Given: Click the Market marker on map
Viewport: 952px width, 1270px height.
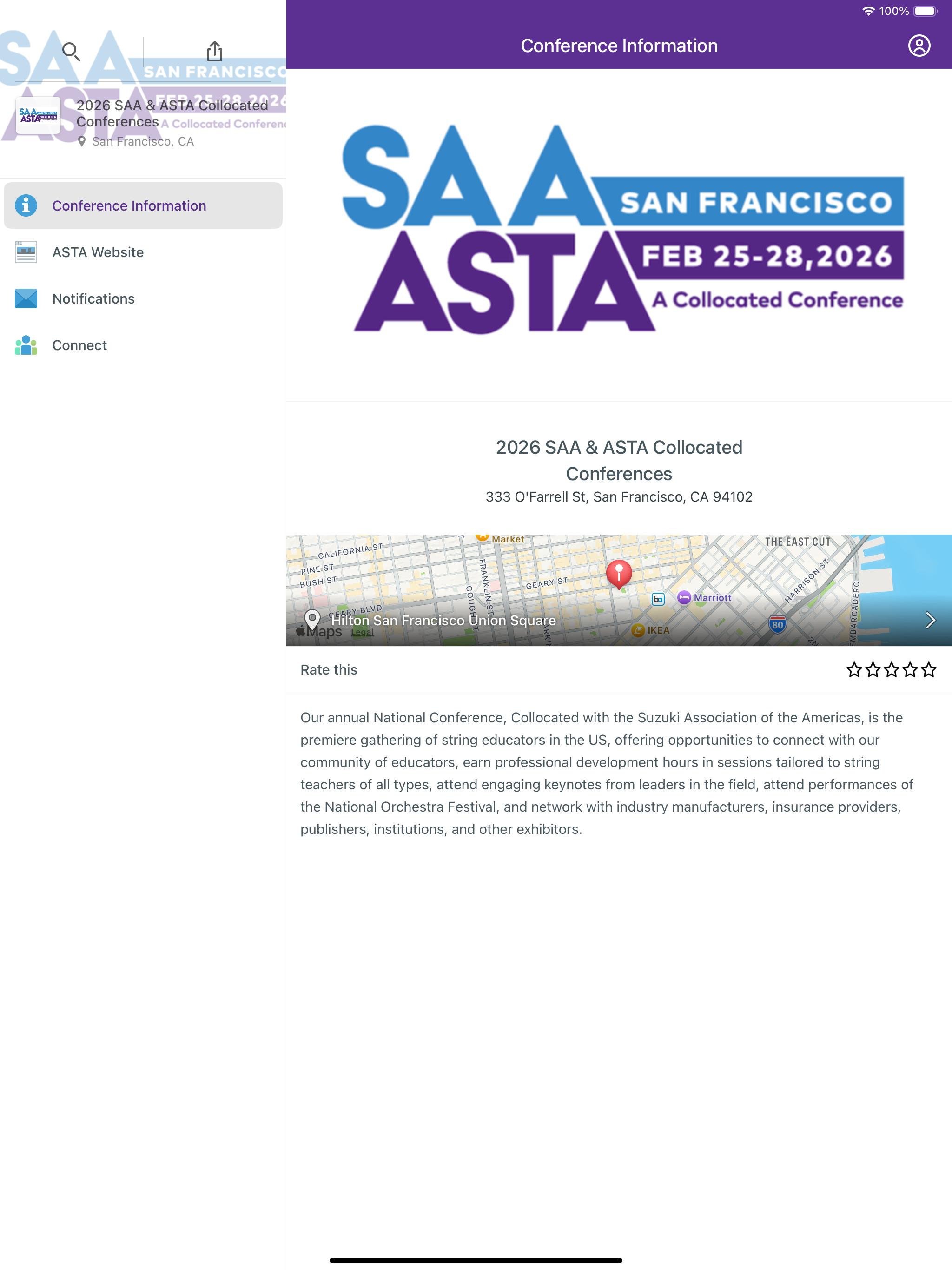Looking at the screenshot, I should point(483,538).
